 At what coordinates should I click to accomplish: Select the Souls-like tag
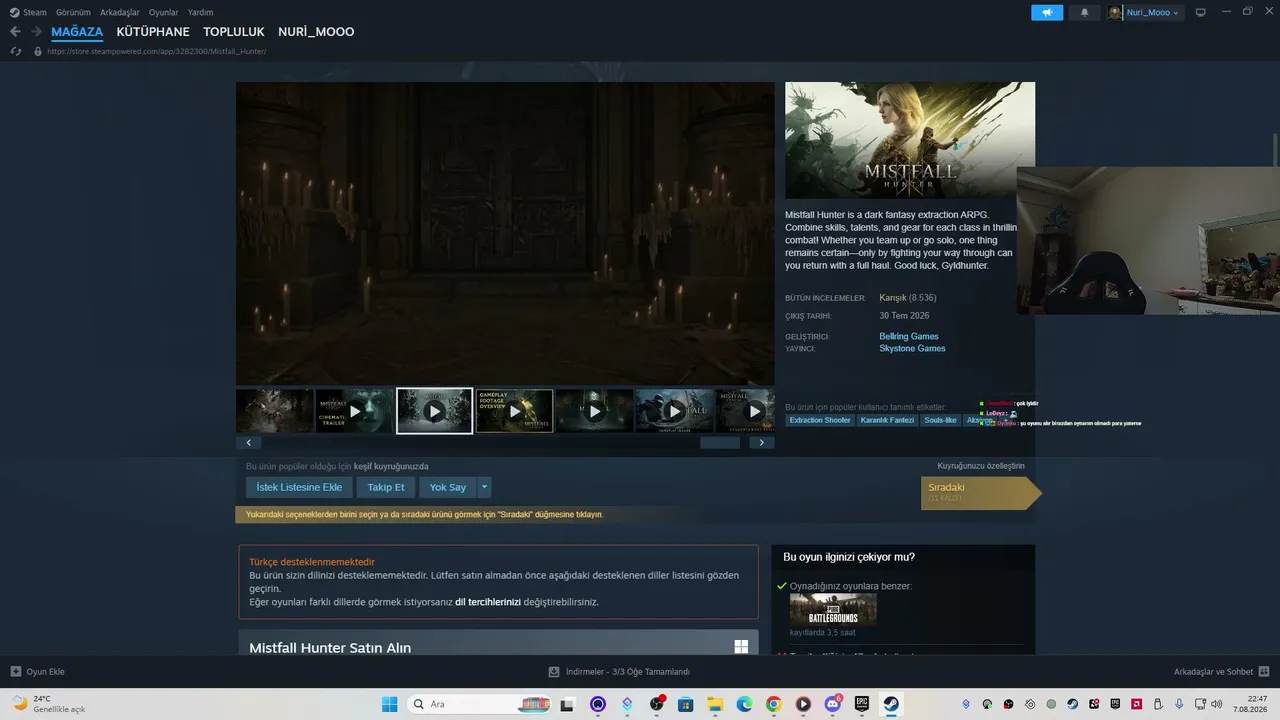(940, 420)
